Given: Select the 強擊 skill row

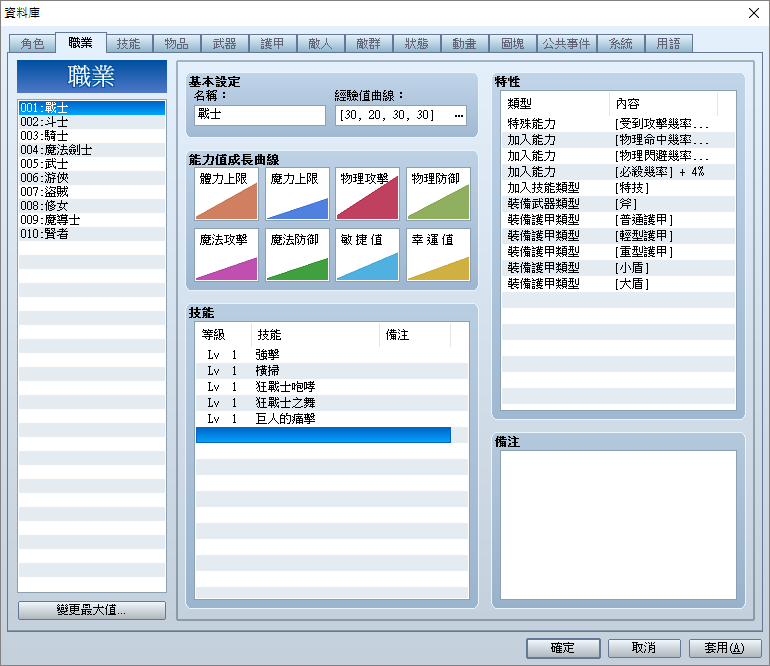Looking at the screenshot, I should [331, 355].
